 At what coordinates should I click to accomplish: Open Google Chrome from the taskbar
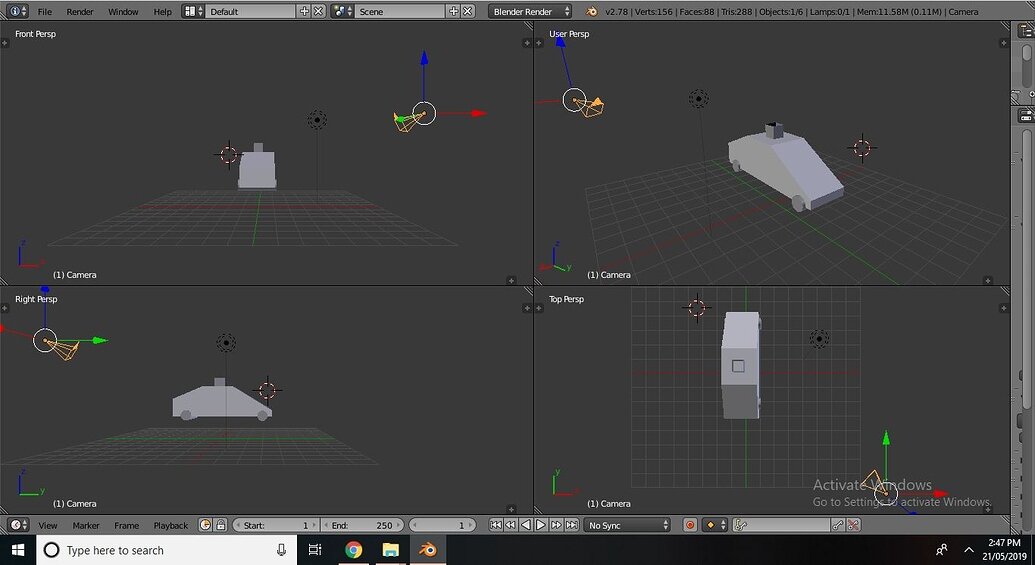[354, 550]
